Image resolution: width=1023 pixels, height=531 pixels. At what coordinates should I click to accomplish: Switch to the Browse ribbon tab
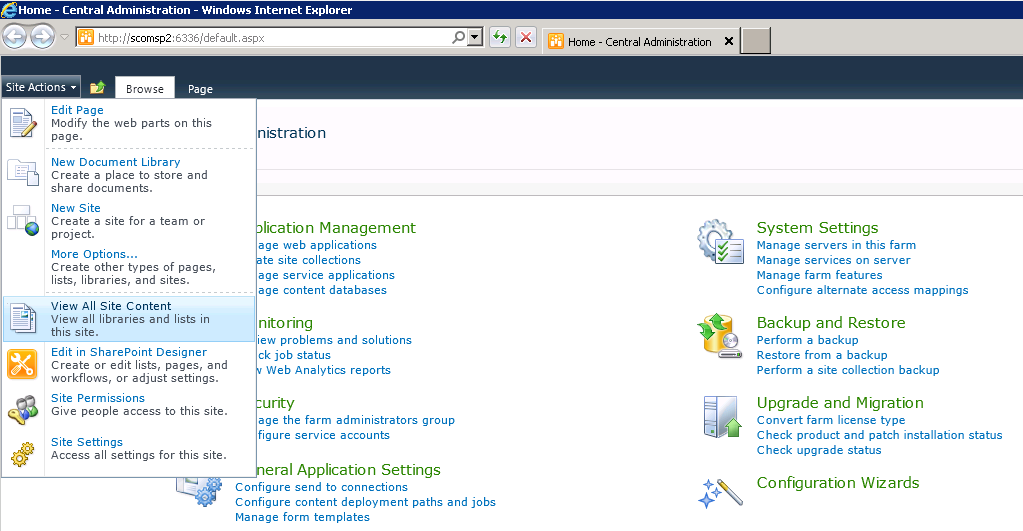(x=145, y=89)
